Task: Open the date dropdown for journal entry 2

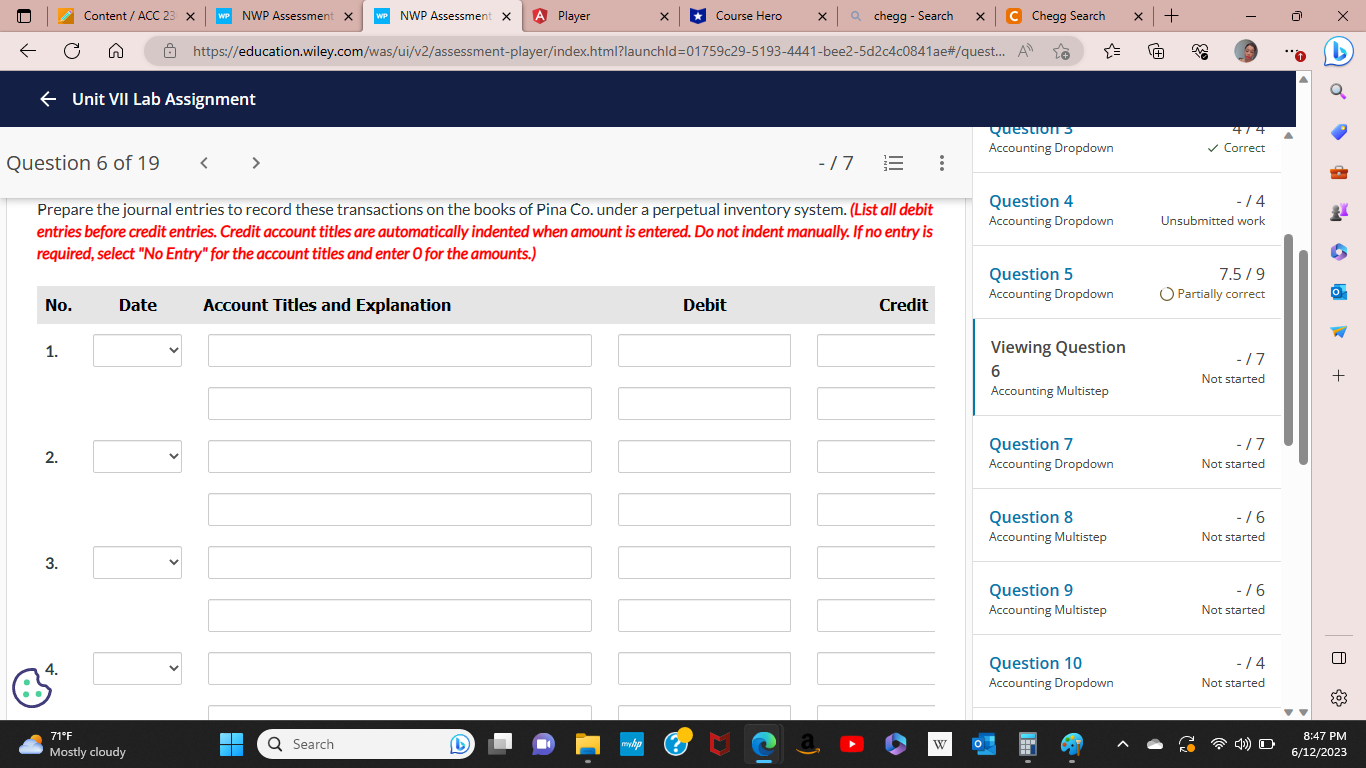Action: point(137,456)
